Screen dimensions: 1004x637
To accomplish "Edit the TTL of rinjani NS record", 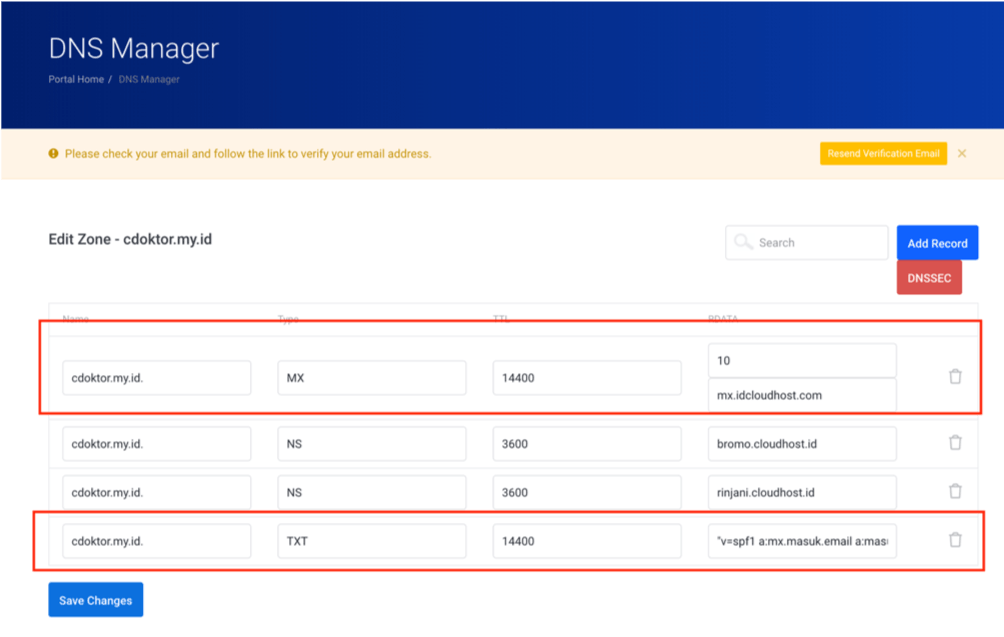I will (x=586, y=492).
